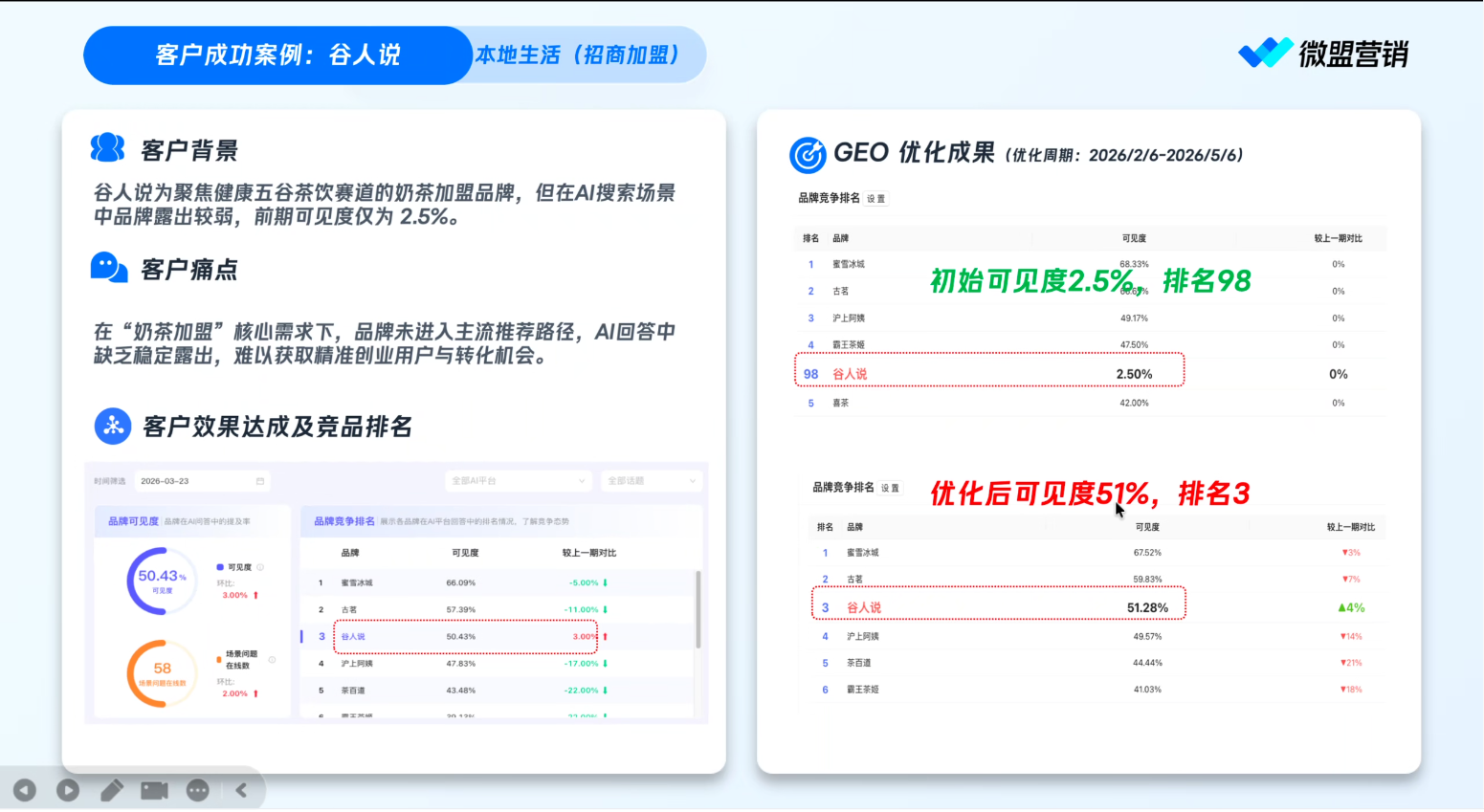The image size is (1484, 812).
Task: Click the green down arrow beside -5.00%
Action: coord(605,582)
